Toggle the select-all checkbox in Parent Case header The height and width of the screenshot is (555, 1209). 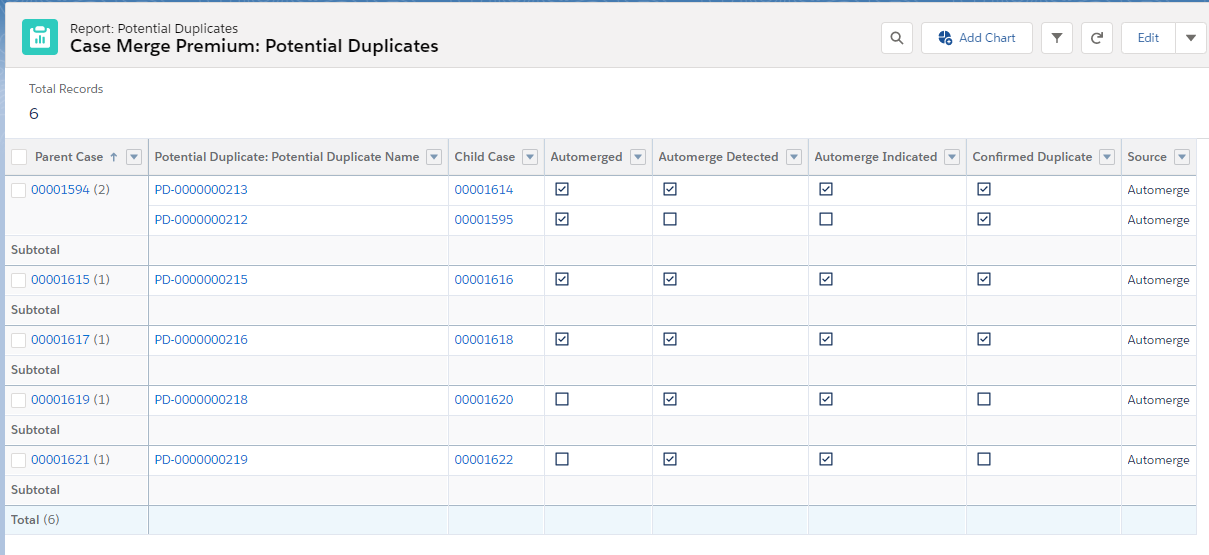19,157
